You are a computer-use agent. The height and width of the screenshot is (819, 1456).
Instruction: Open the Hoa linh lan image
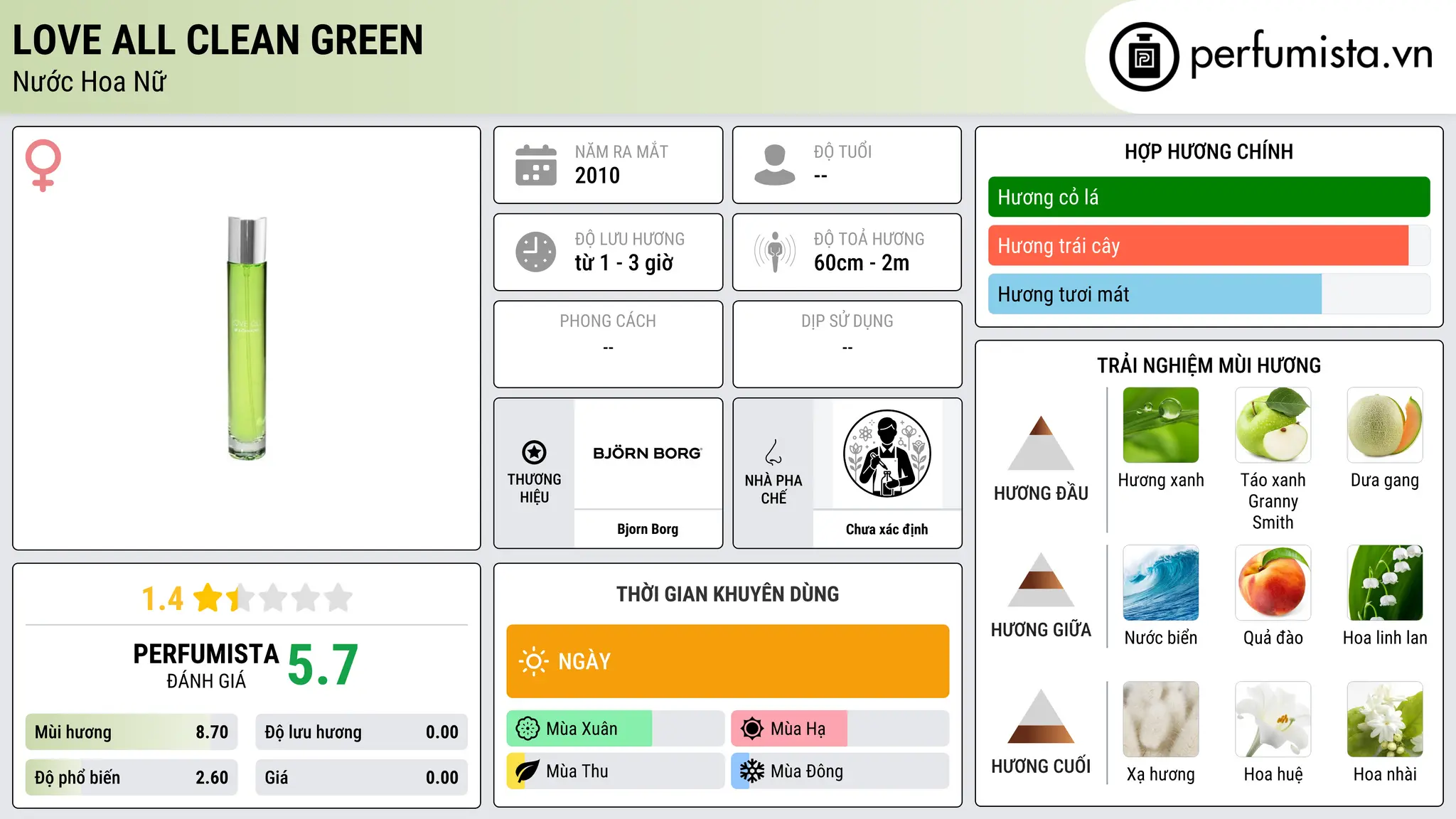(1385, 583)
